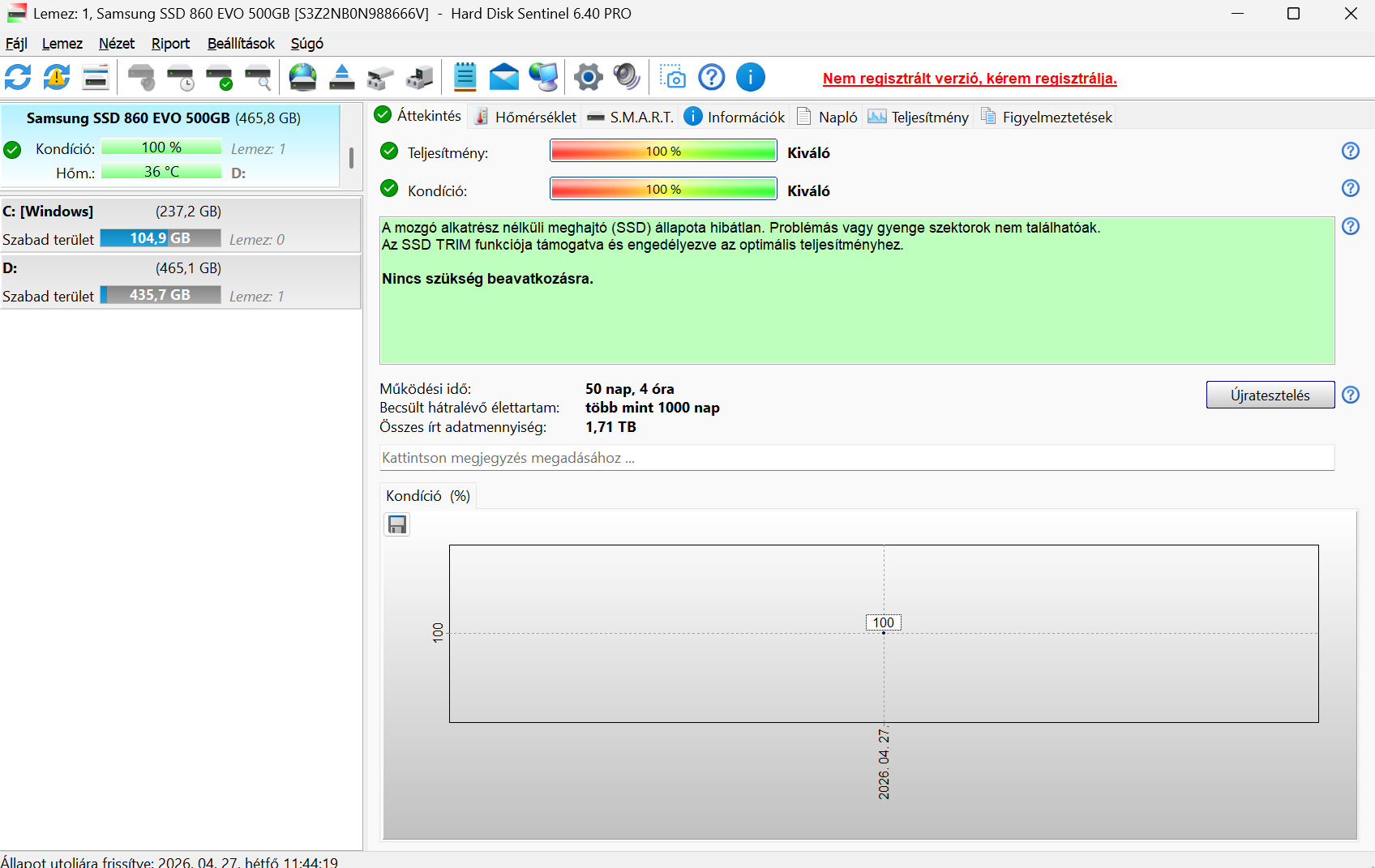
Task: Click the 100 data point label in the chart
Action: point(884,622)
